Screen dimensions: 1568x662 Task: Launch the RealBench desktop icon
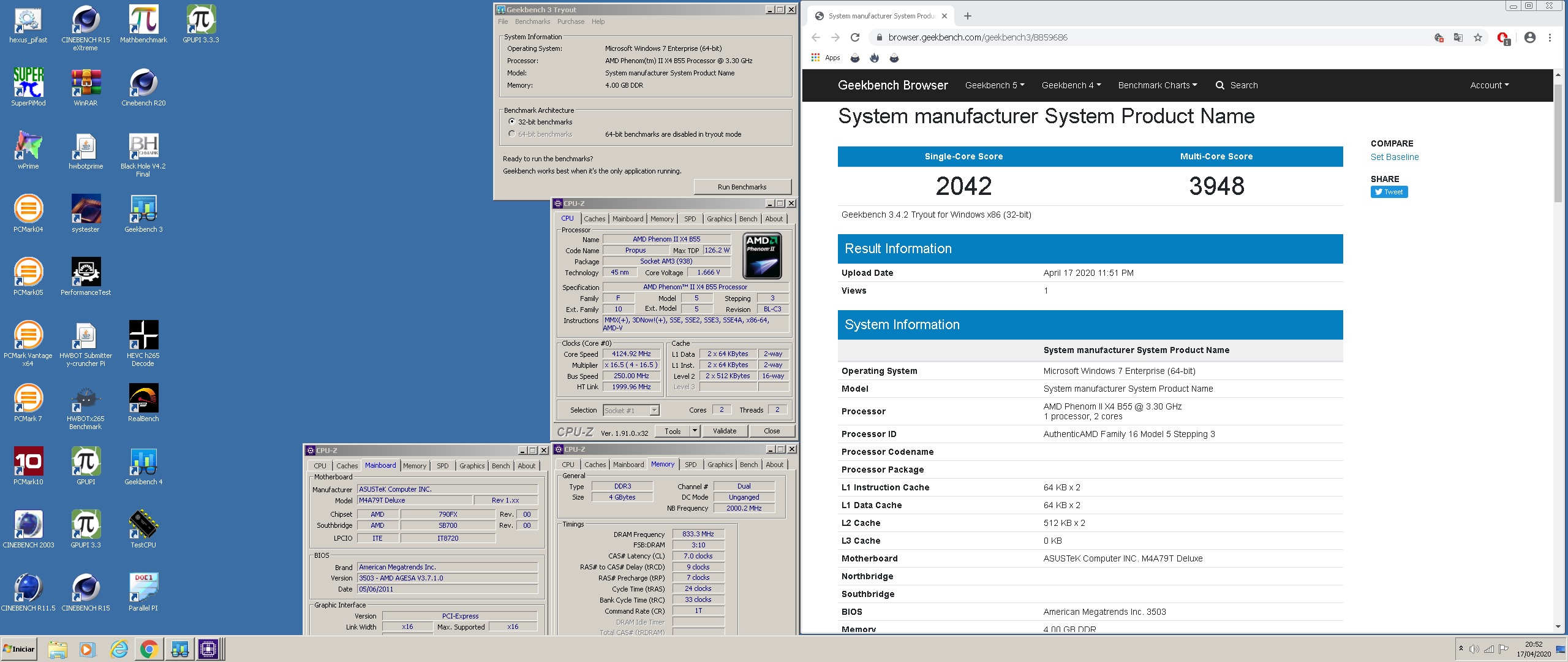coord(143,403)
